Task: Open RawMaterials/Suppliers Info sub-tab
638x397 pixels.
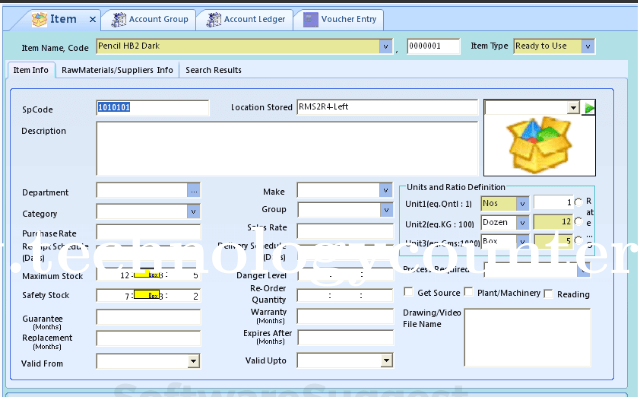Action: tap(117, 70)
